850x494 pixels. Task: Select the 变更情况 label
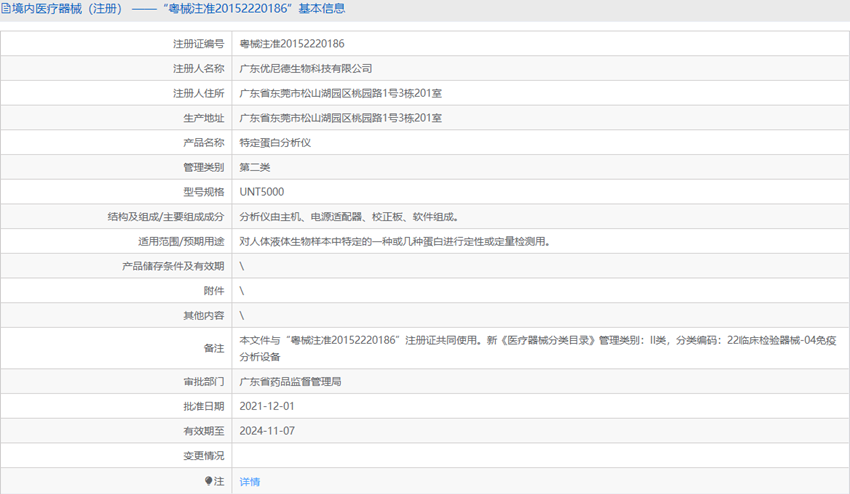pyautogui.click(x=203, y=455)
